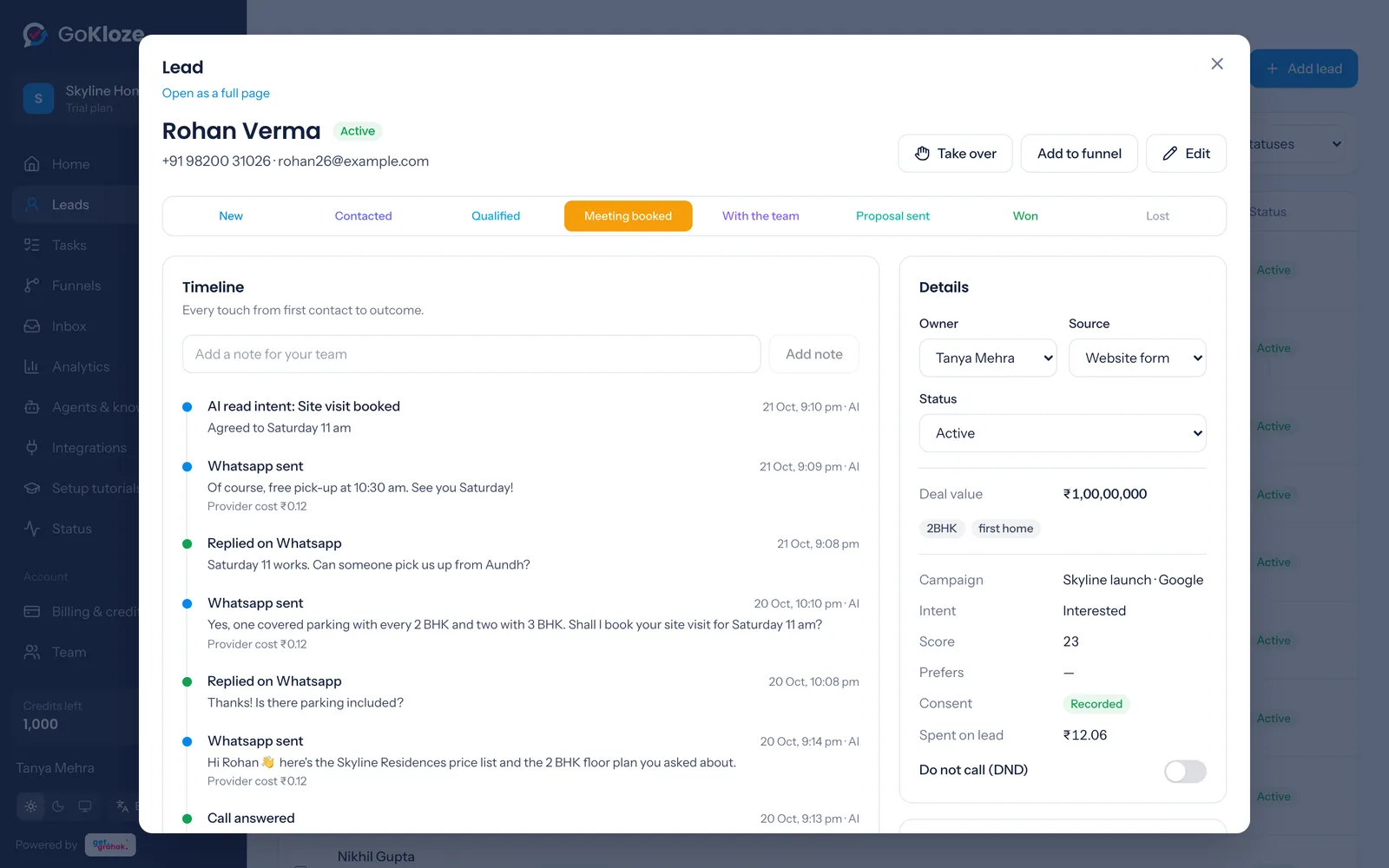1389x868 pixels.
Task: Open lead as a full page link
Action: tap(215, 93)
